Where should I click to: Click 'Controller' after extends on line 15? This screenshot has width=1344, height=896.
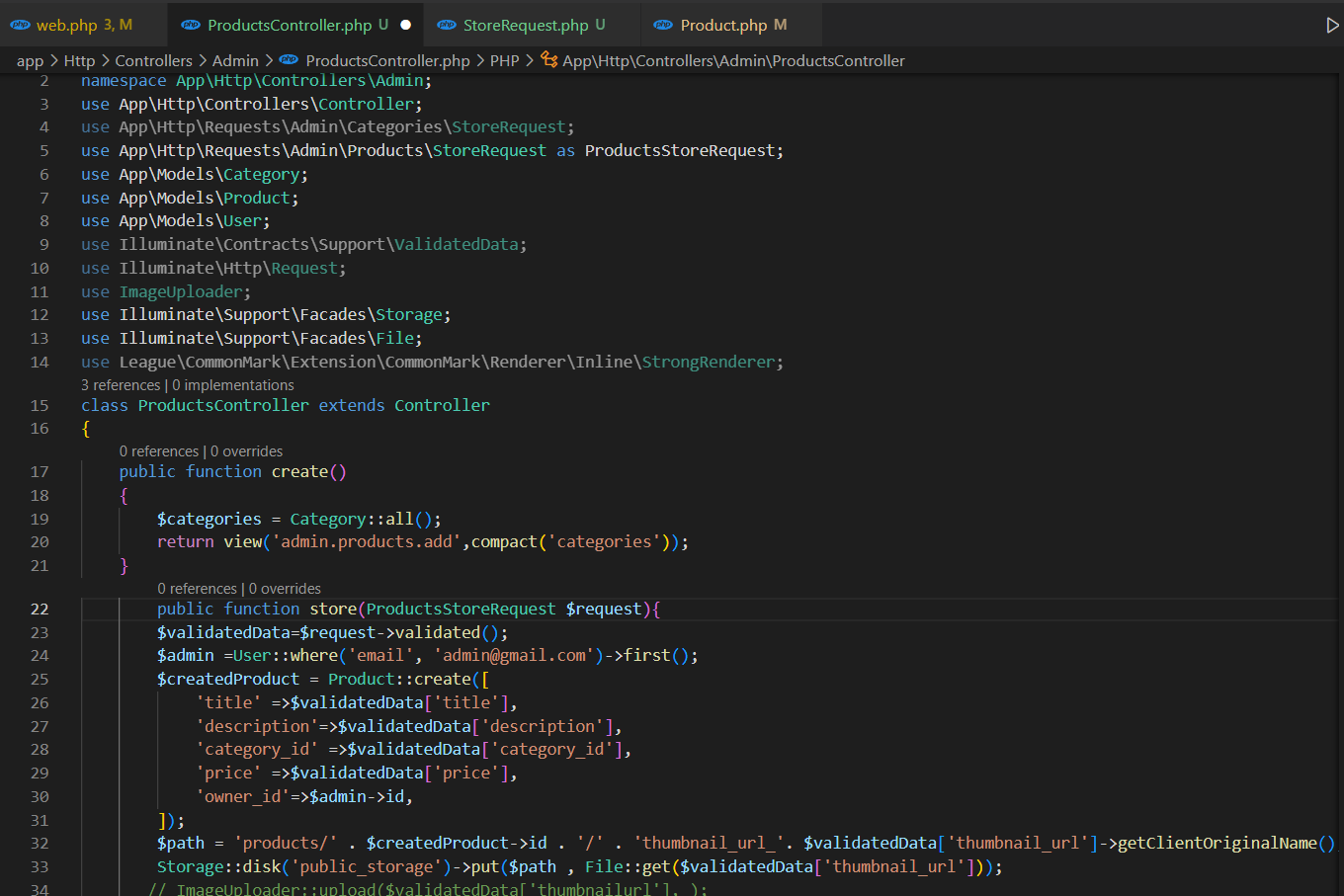tap(442, 405)
